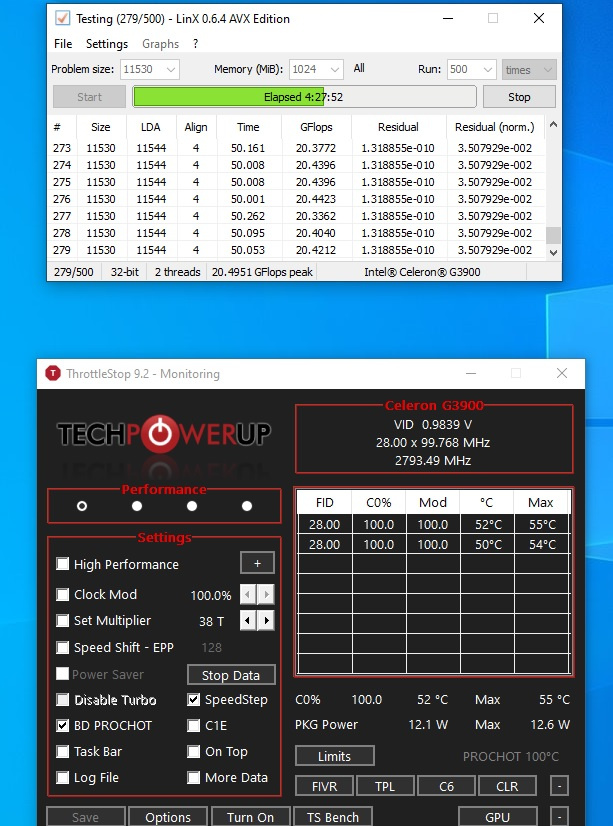The image size is (613, 826).
Task: Click the Stop button in LinX
Action: tap(519, 97)
